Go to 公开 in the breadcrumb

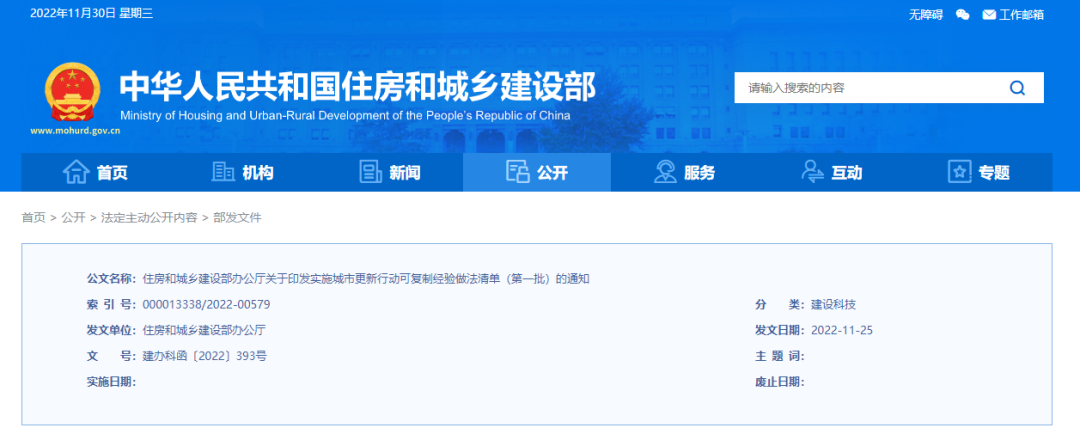(x=73, y=218)
